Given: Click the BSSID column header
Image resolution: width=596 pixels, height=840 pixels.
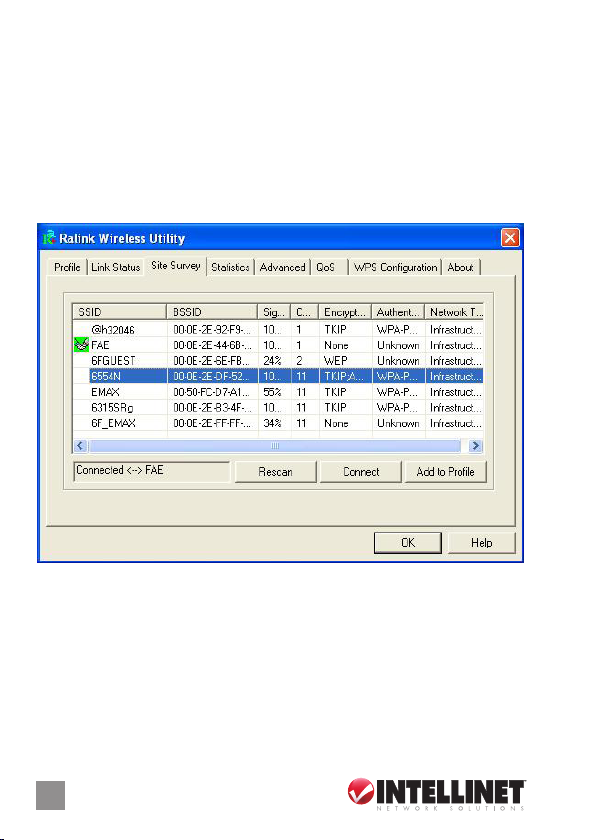Looking at the screenshot, I should point(213,312).
